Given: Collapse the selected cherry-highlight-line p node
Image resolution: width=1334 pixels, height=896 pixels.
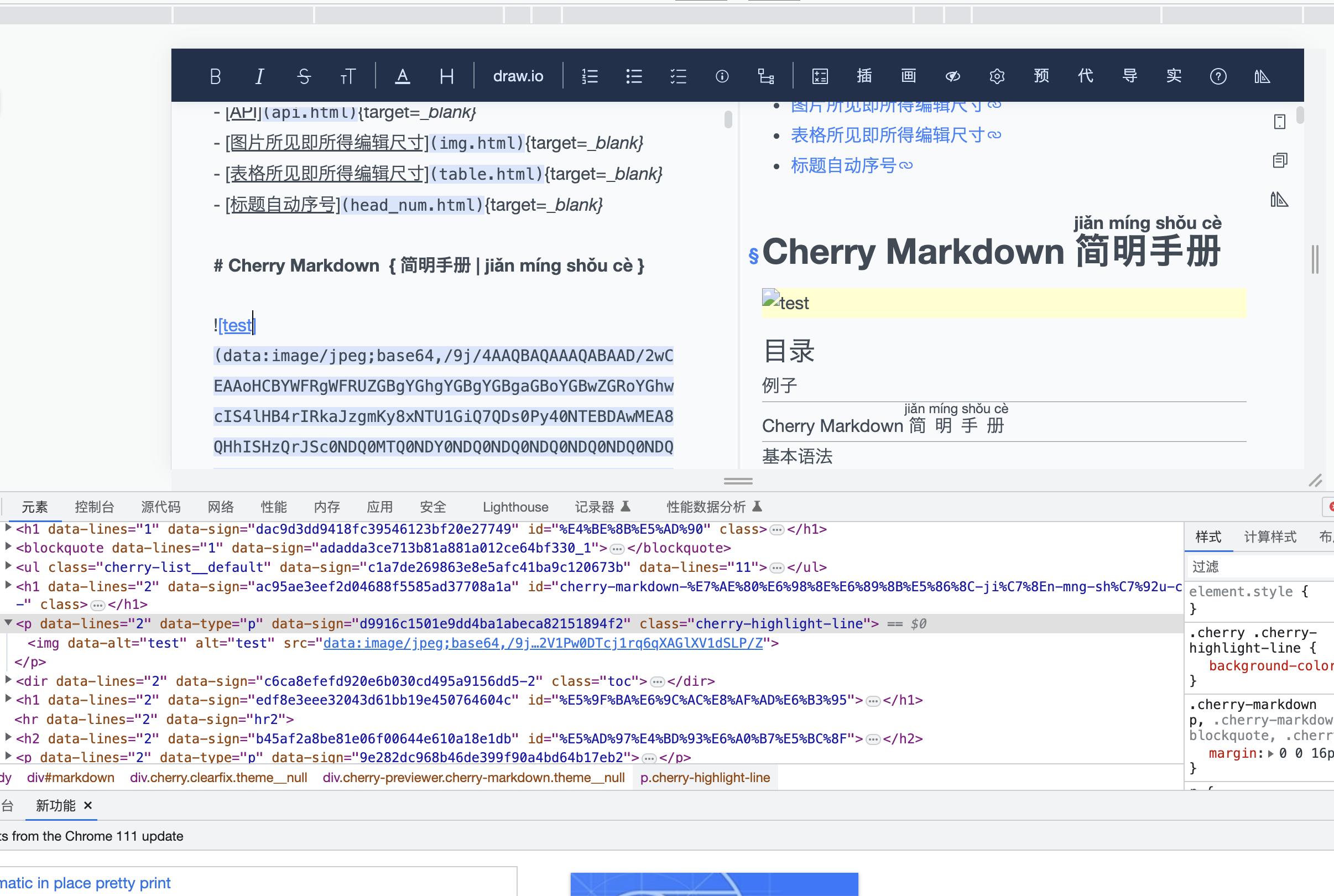Looking at the screenshot, I should tap(8, 623).
